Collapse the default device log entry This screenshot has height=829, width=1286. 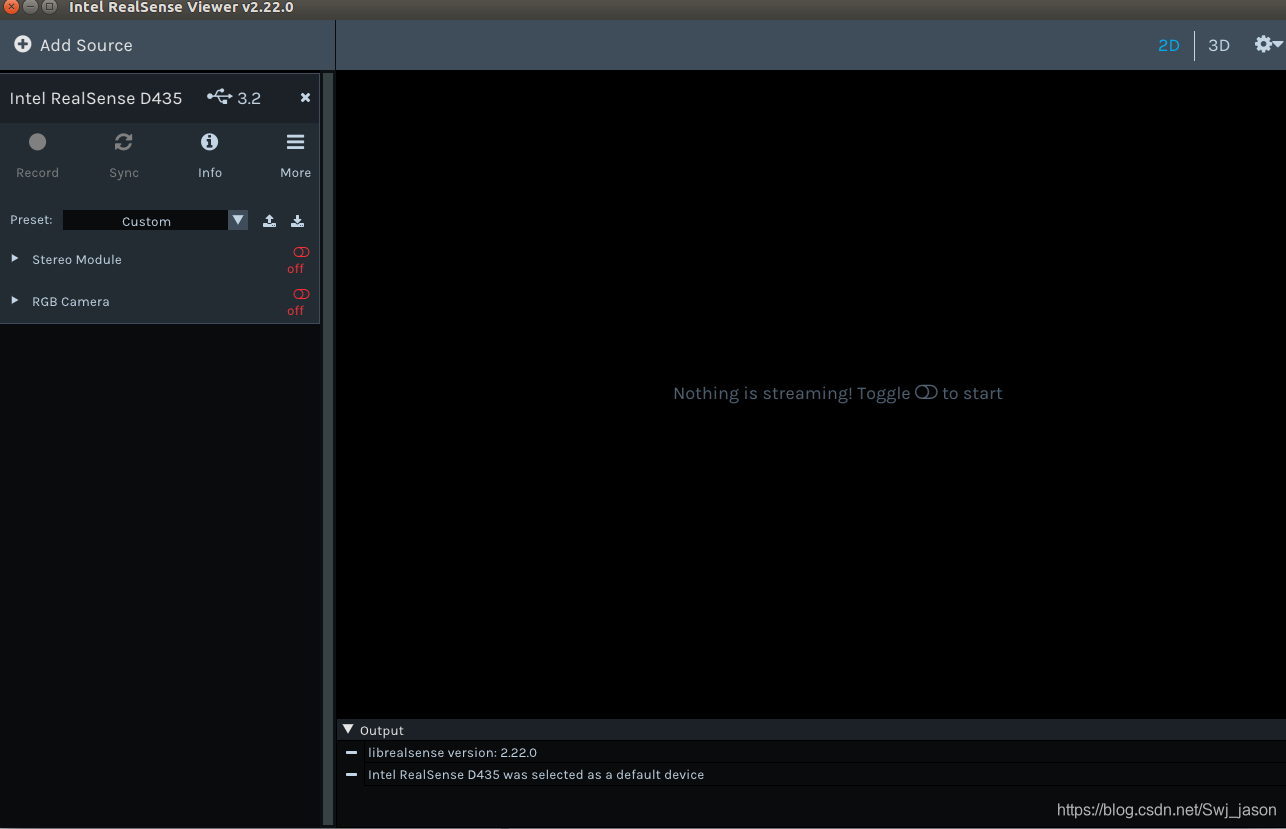pos(351,774)
